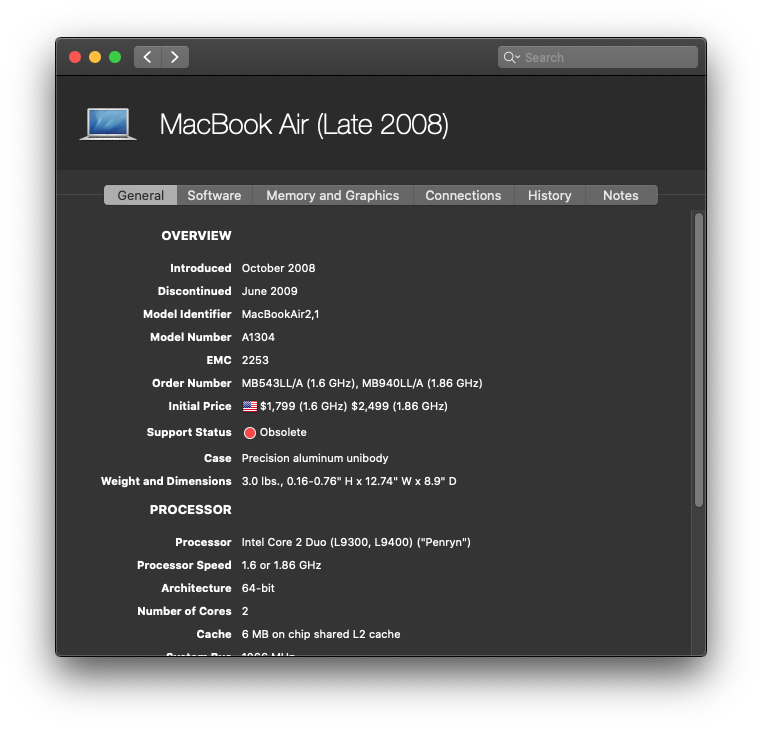Click the OVERVIEW section heading
This screenshot has width=762, height=730.
click(196, 236)
